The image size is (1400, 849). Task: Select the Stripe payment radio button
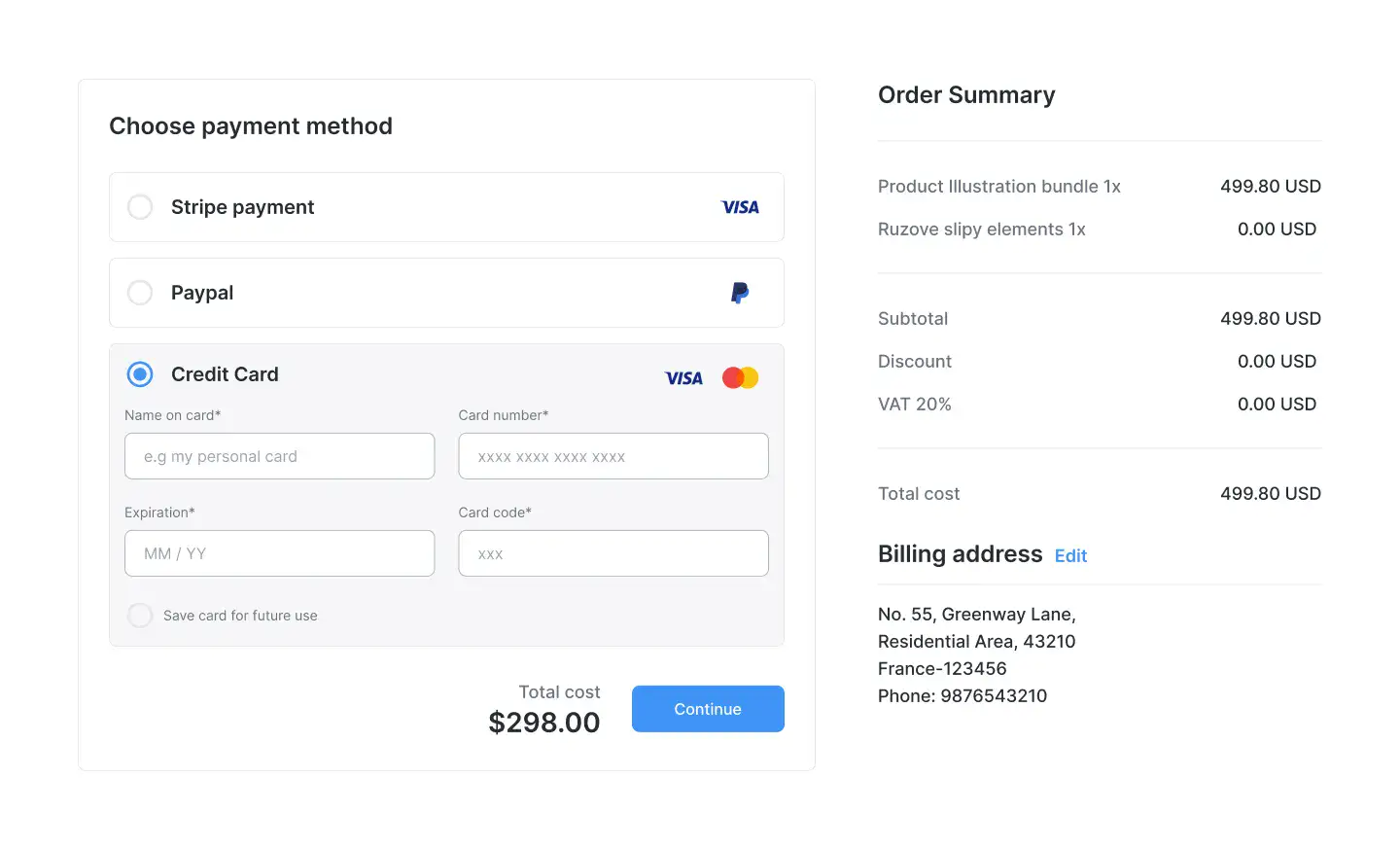[140, 207]
